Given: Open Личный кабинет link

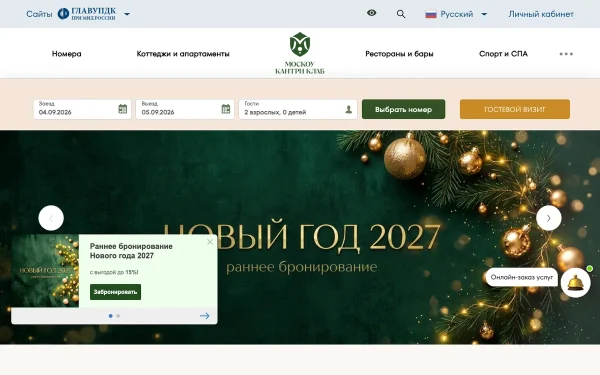Looking at the screenshot, I should 541,14.
